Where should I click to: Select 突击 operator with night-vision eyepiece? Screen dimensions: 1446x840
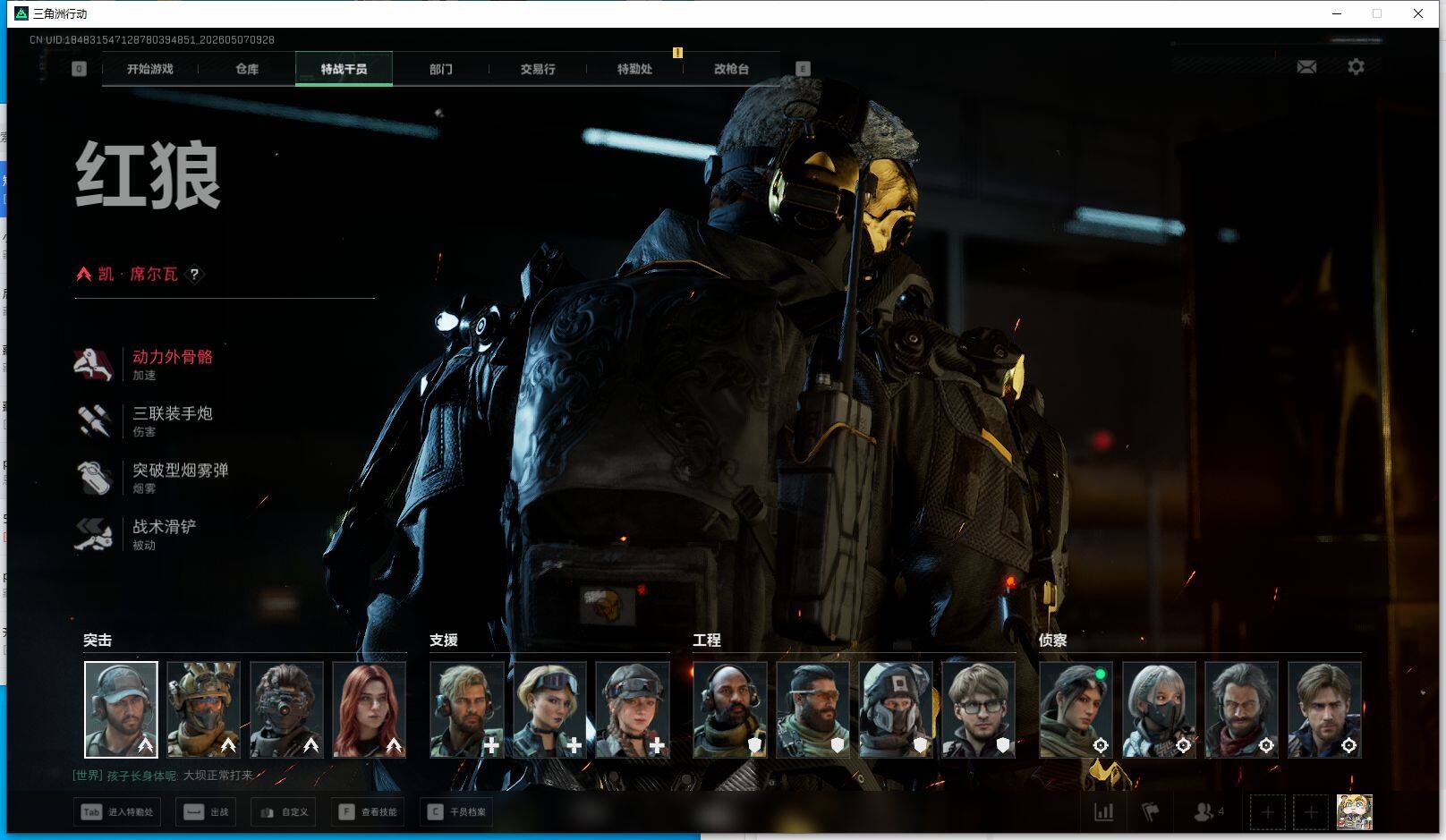coord(286,709)
